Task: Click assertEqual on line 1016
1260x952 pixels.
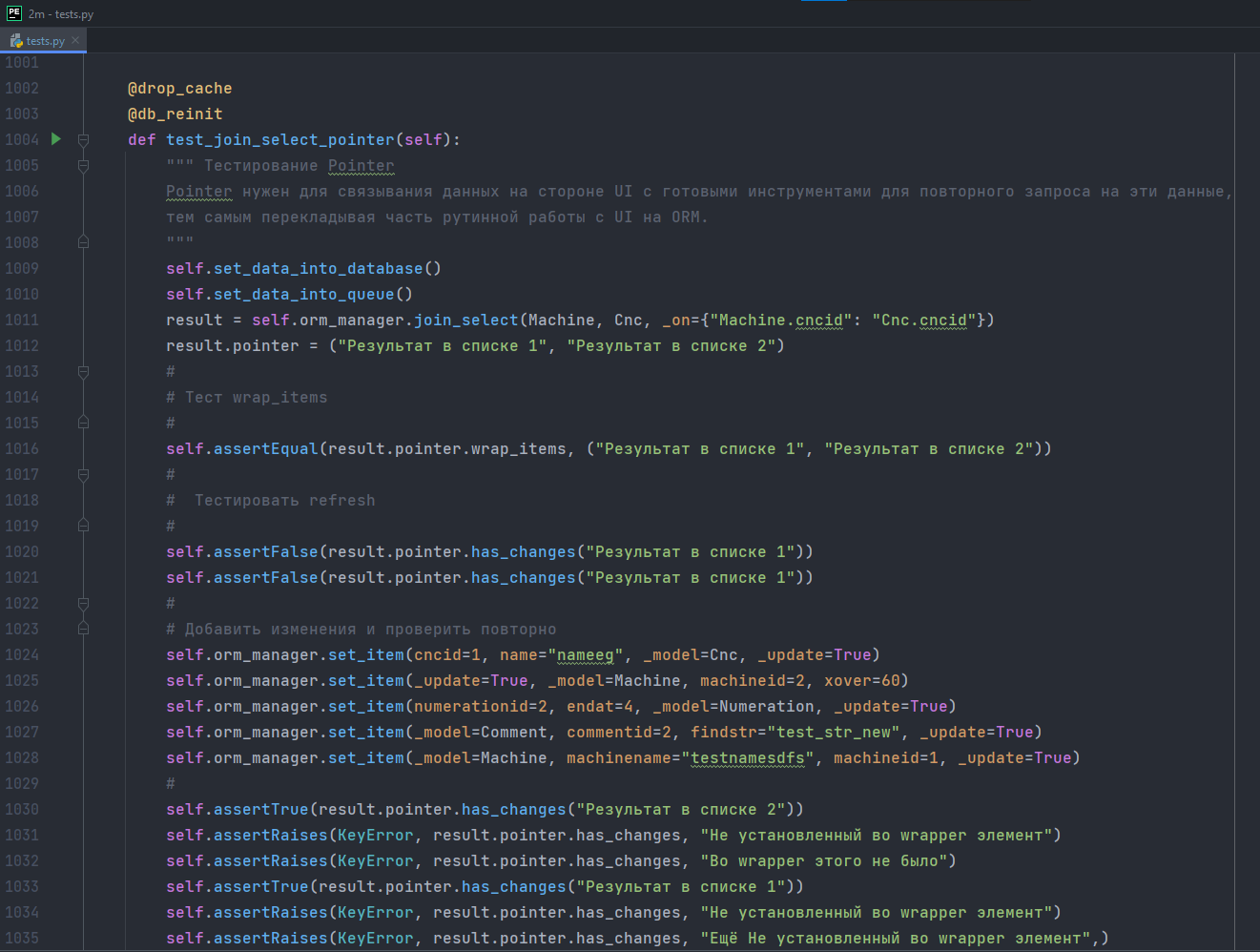Action: pos(266,449)
